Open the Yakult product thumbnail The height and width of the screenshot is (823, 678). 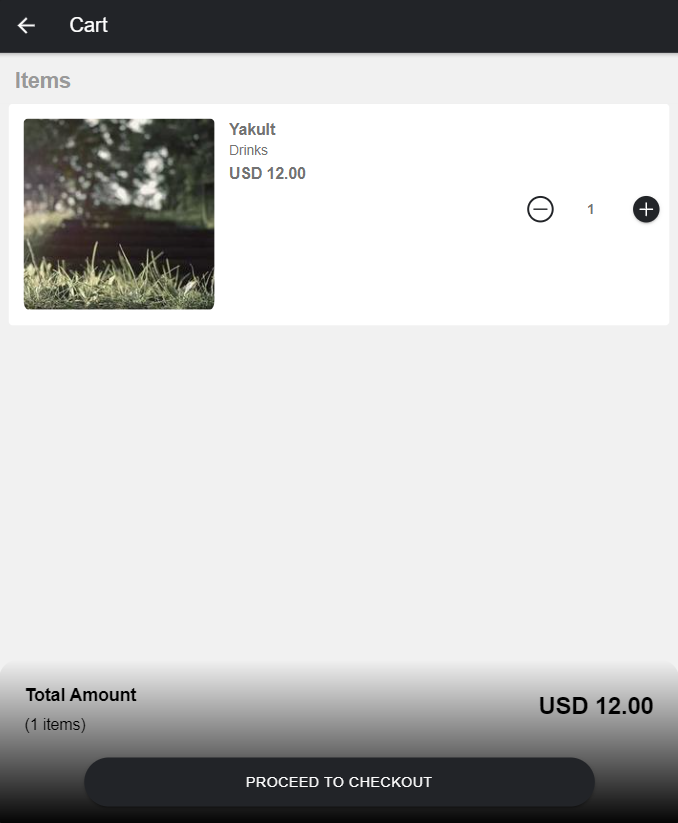[x=119, y=214]
